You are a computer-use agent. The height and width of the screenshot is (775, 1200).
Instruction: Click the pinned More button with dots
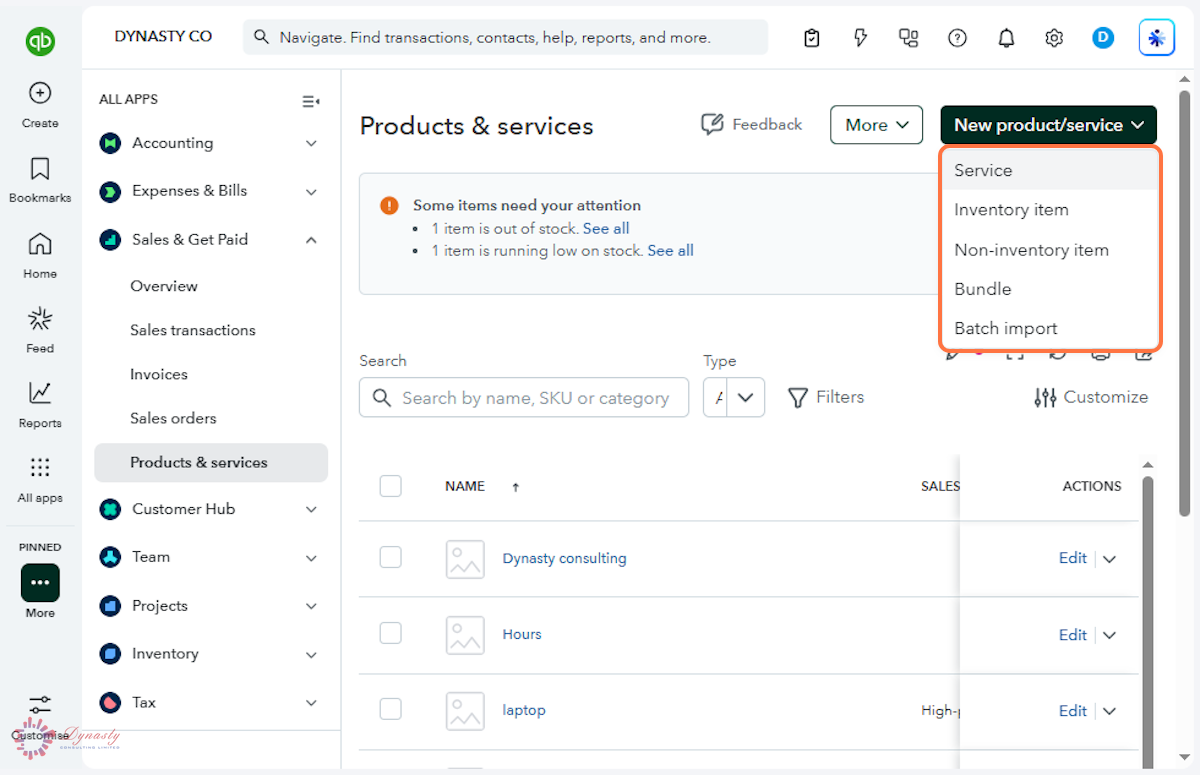pos(40,583)
